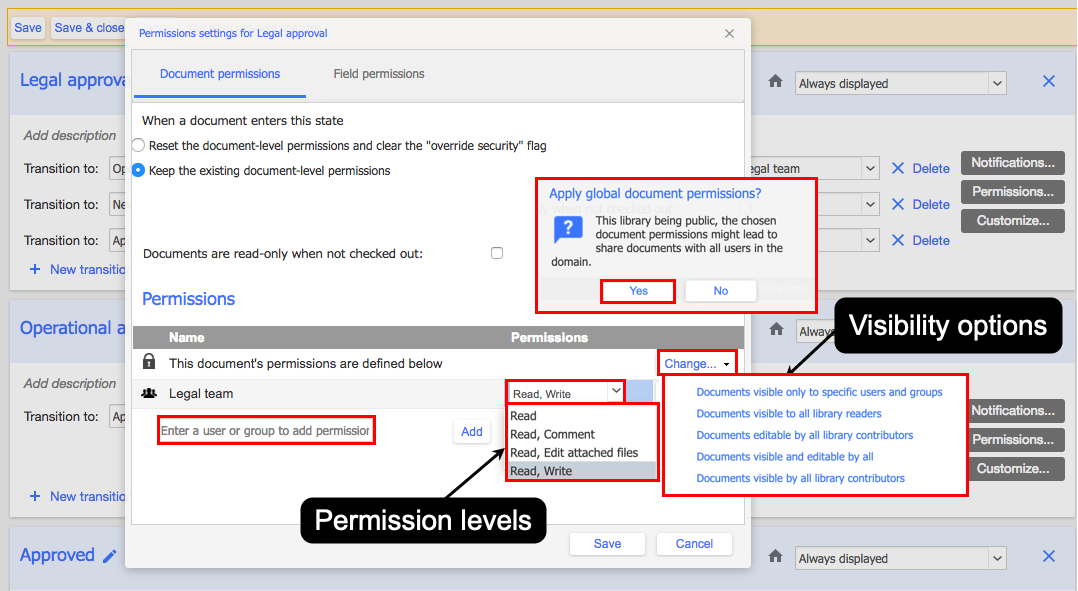1078x591 pixels.
Task: Click the blue question mark icon
Action: pos(569,230)
